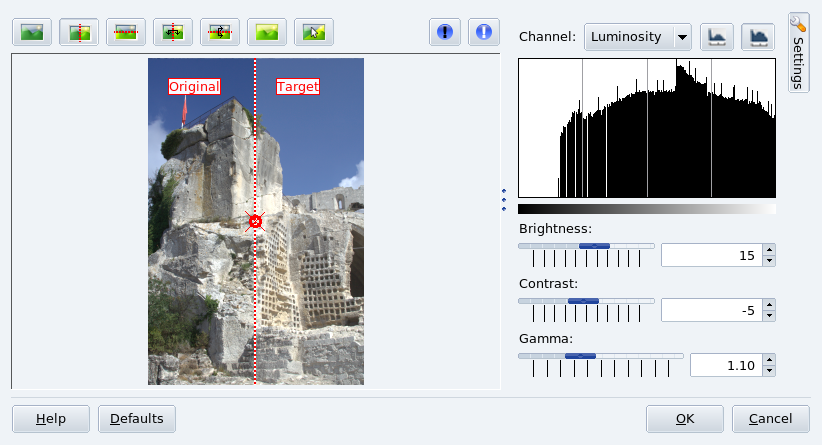This screenshot has height=445, width=822.
Task: Toggle the darker under-exposure indicator
Action: pos(445,32)
